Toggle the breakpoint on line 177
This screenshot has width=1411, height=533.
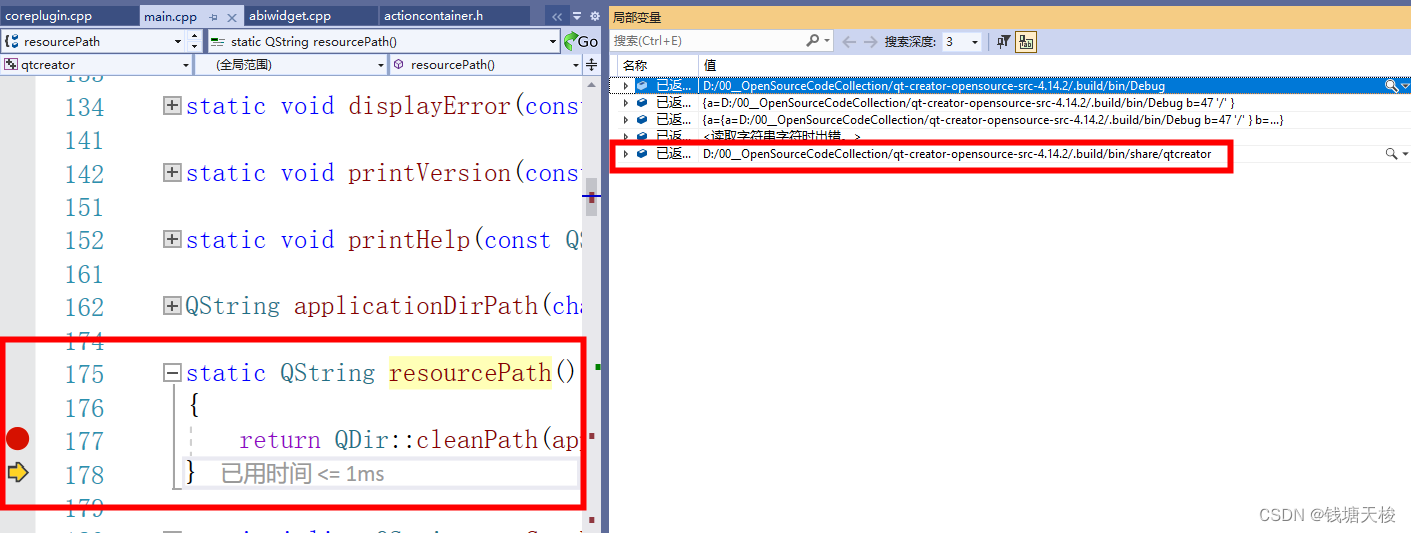coord(18,439)
